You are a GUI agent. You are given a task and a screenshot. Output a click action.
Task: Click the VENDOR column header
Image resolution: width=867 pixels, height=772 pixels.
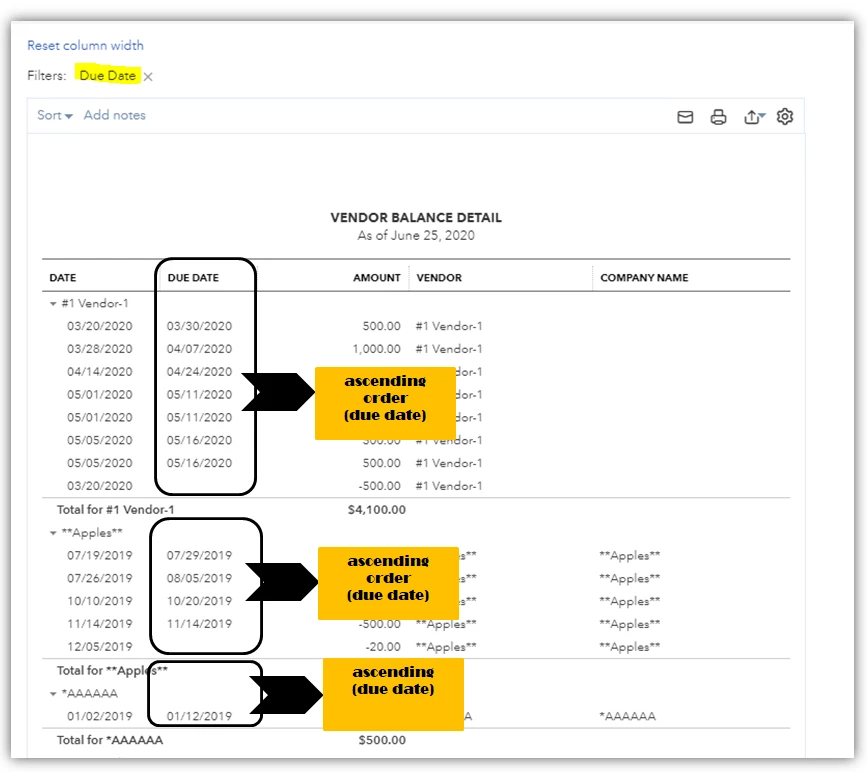[x=439, y=278]
